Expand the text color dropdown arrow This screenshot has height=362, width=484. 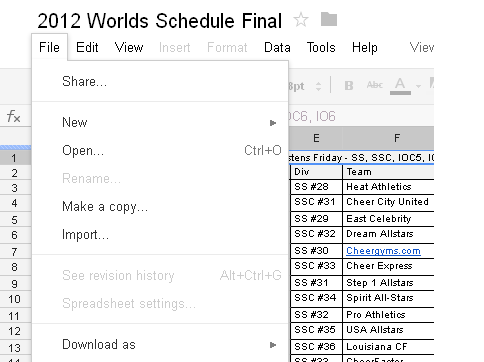418,86
